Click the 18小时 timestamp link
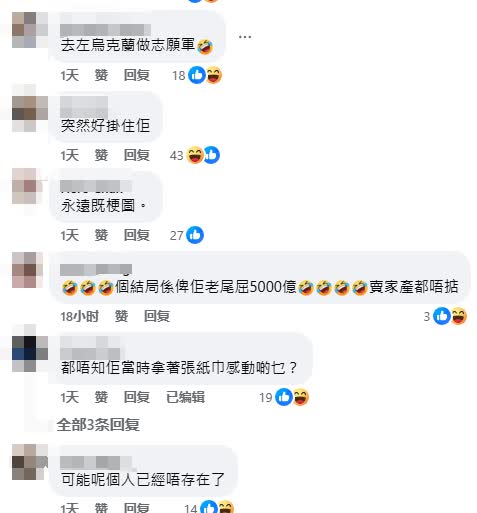477x513 pixels. (x=79, y=316)
